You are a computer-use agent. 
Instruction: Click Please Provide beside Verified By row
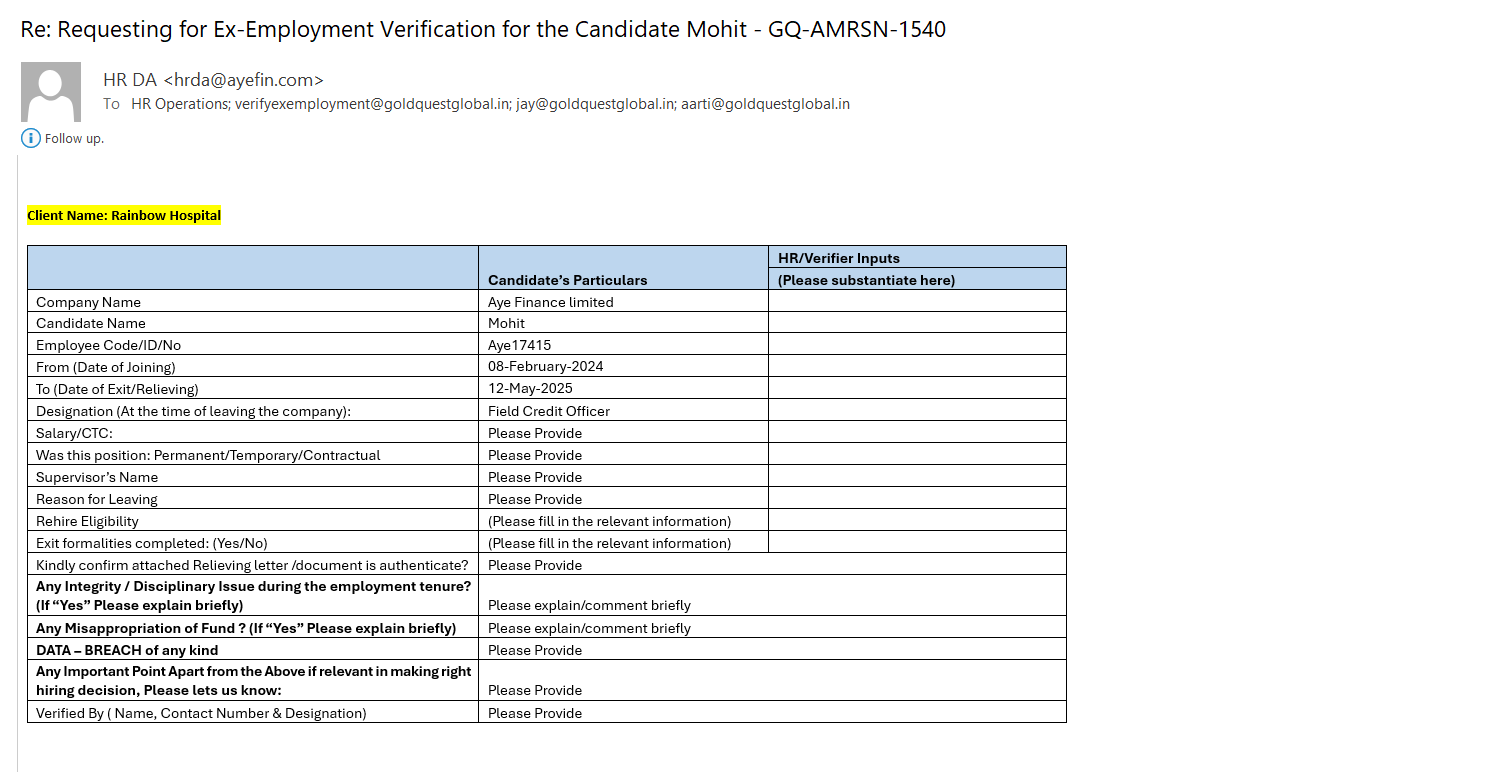coord(535,713)
